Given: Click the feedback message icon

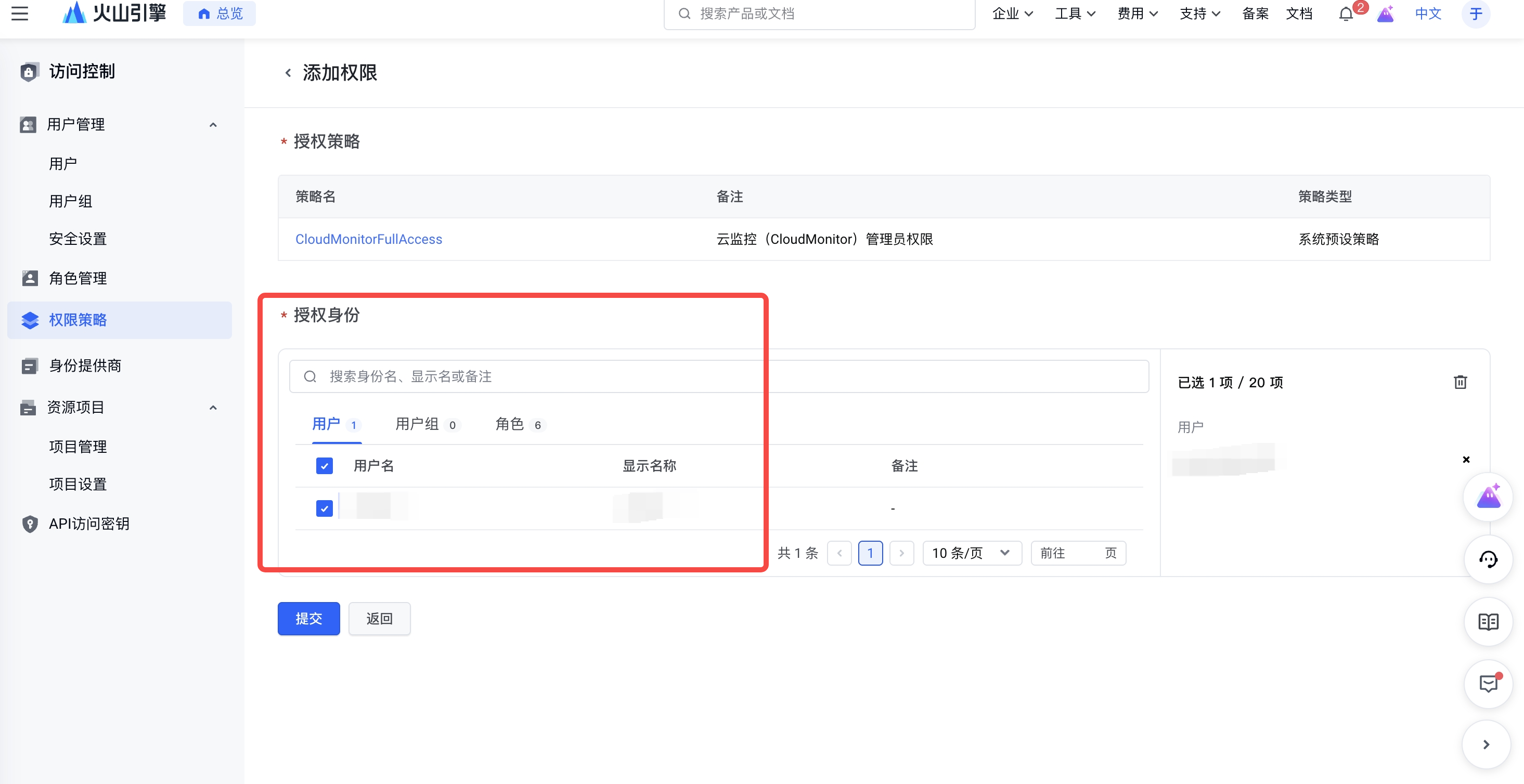Looking at the screenshot, I should [x=1488, y=684].
